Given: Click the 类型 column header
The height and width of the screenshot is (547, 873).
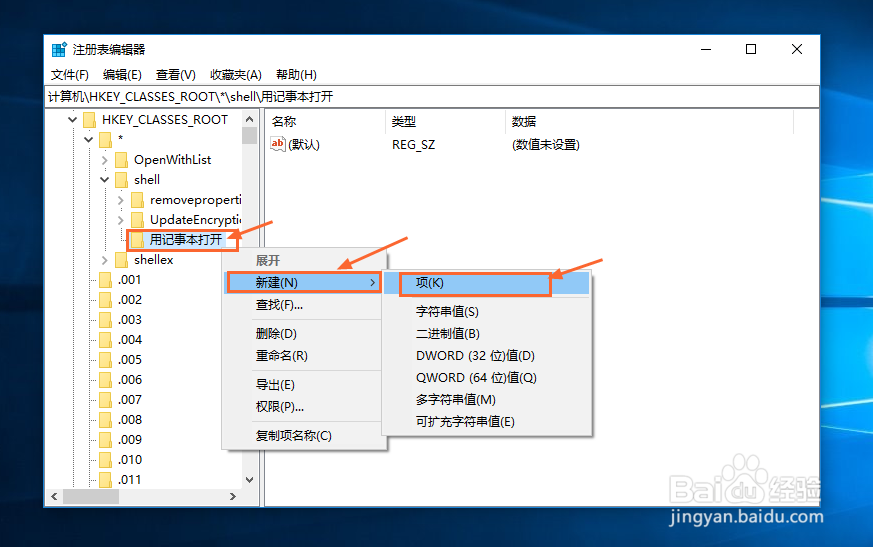Looking at the screenshot, I should pos(445,121).
